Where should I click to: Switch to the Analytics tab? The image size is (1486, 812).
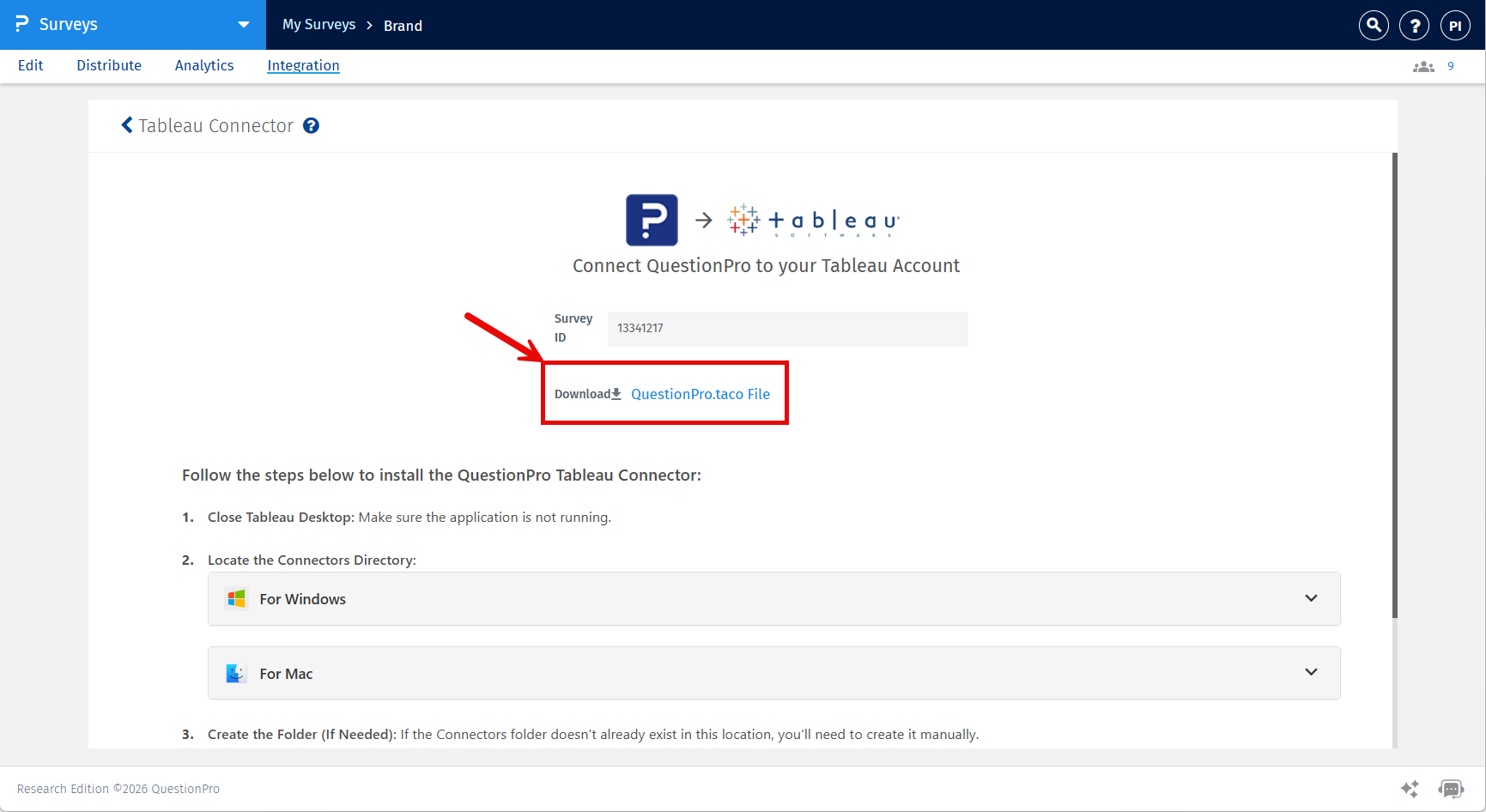click(x=203, y=65)
